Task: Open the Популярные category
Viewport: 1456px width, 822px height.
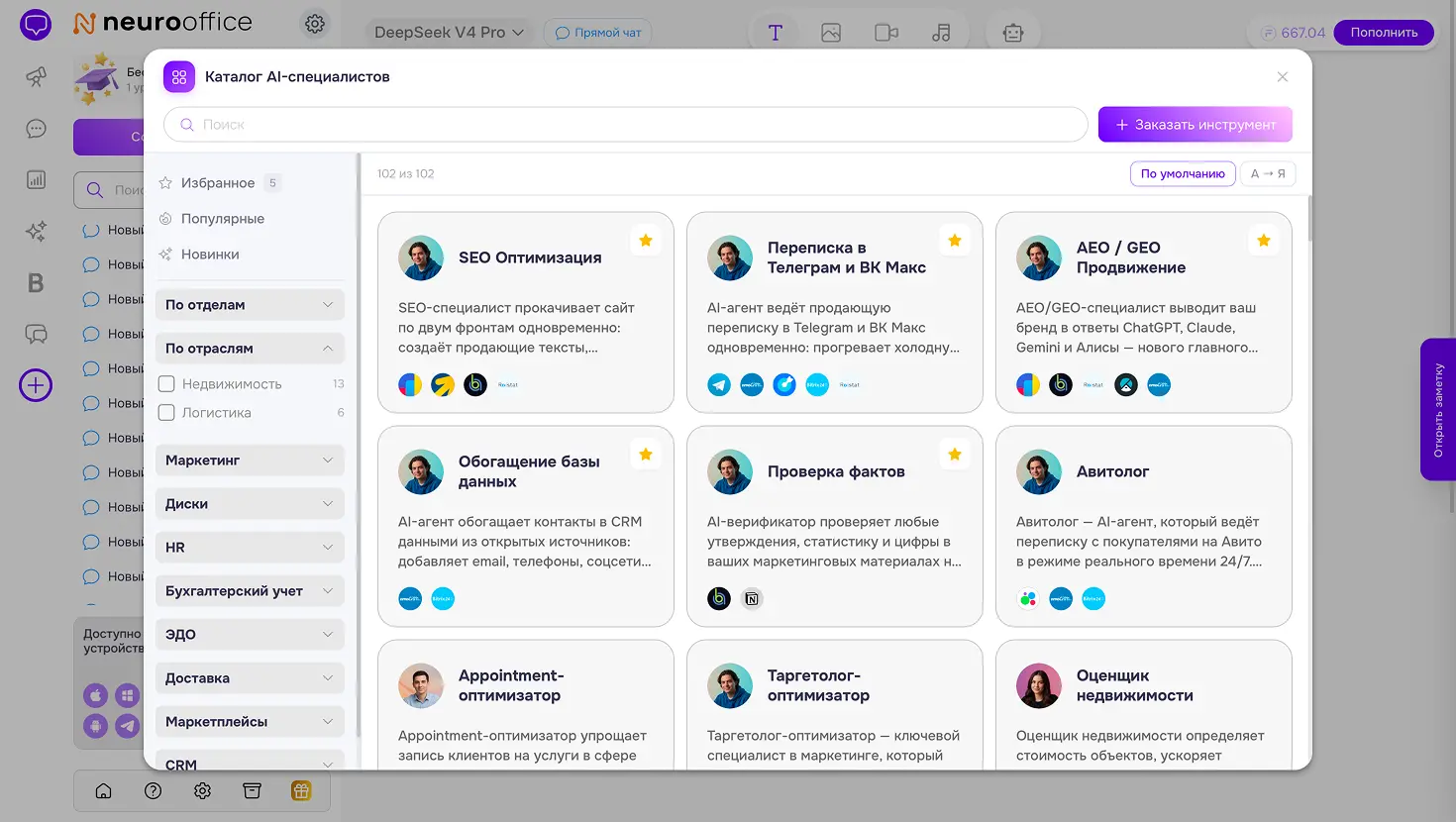Action: (x=212, y=219)
